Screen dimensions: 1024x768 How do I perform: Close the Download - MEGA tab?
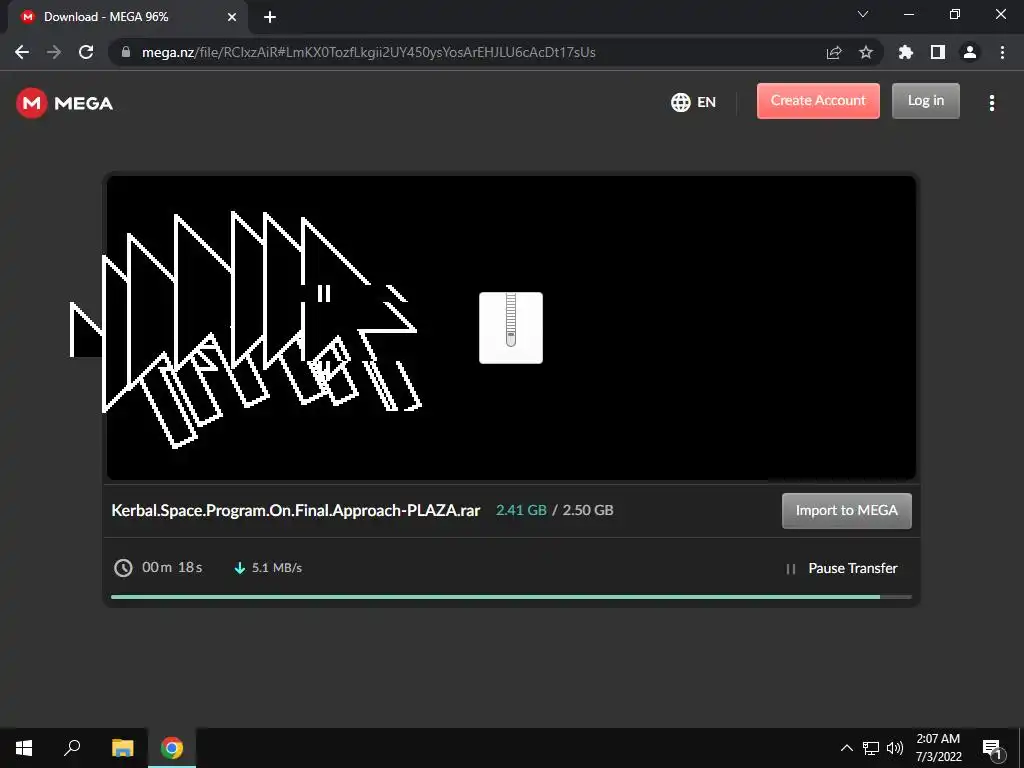tap(232, 17)
